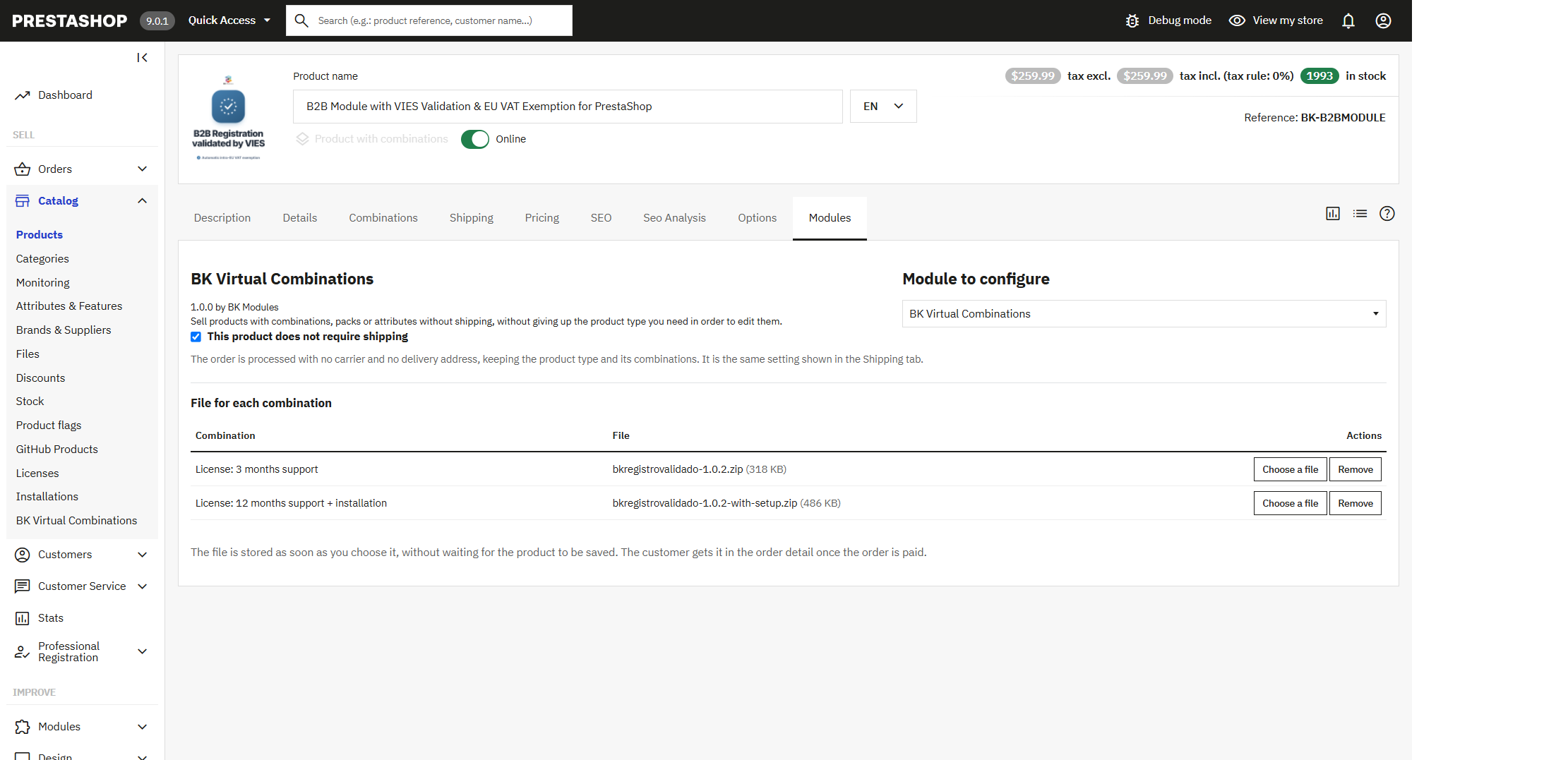Open the catalog Files page
The height and width of the screenshot is (760, 1568).
click(28, 354)
